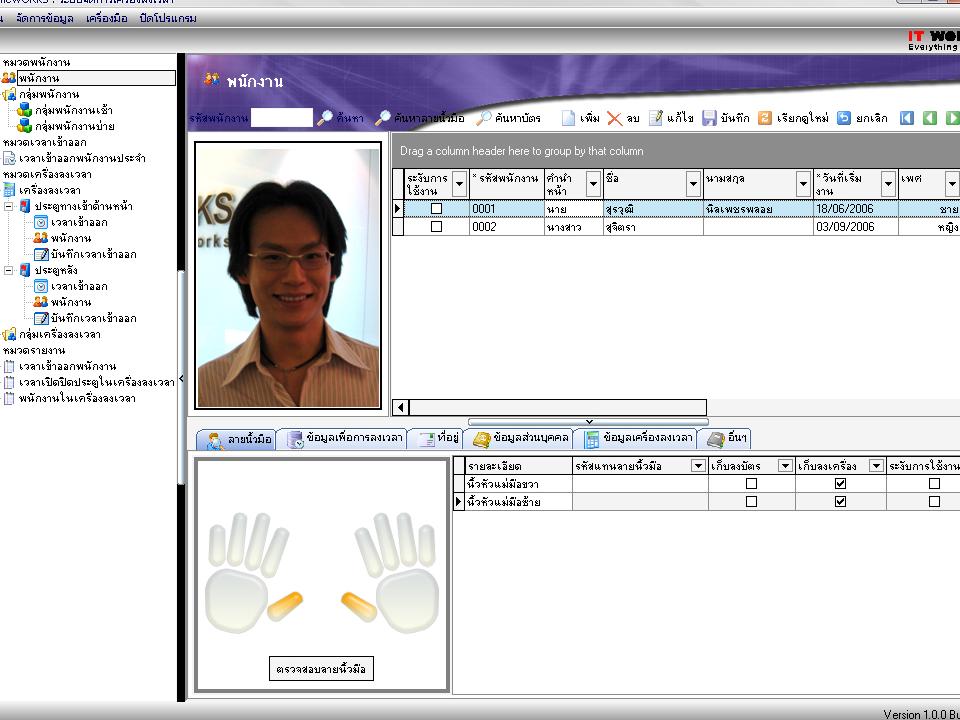Screen dimensions: 960x720
Task: Uncheck เก็บลงเครื่อง for นิ้วหัวแม่มือขวา row
Action: (x=840, y=484)
